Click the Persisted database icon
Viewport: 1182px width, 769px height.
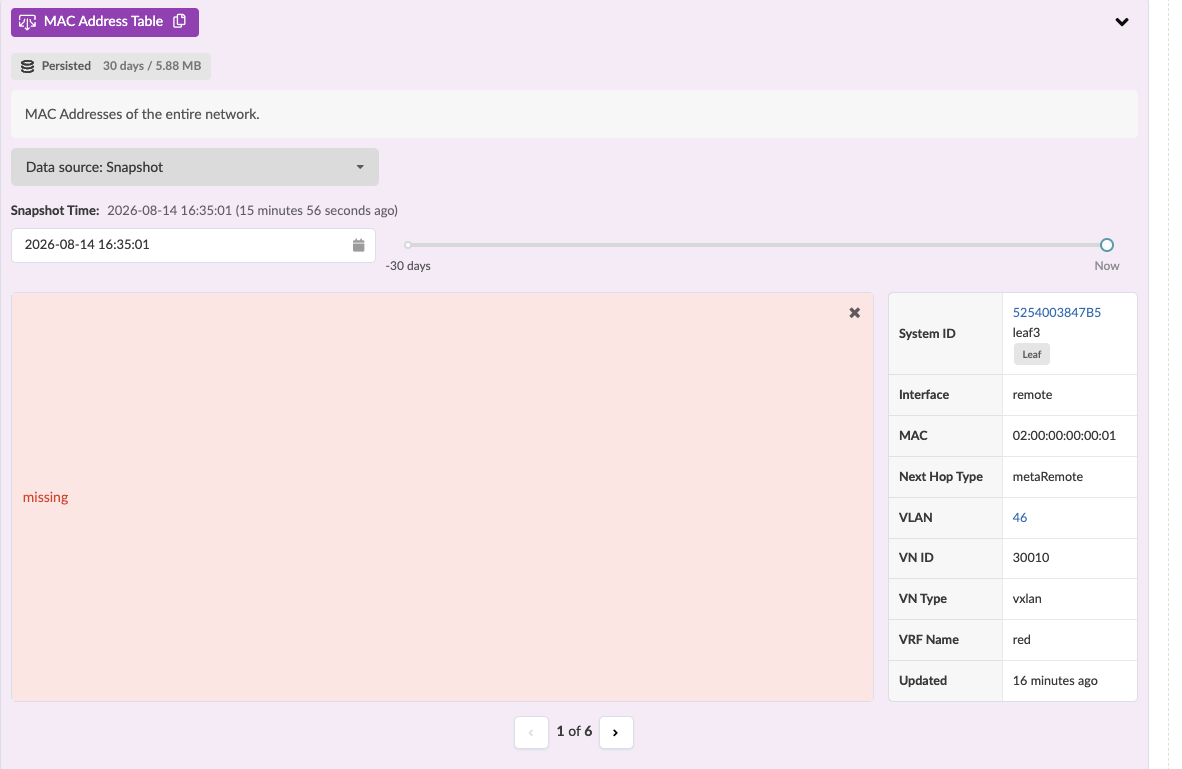(27, 66)
